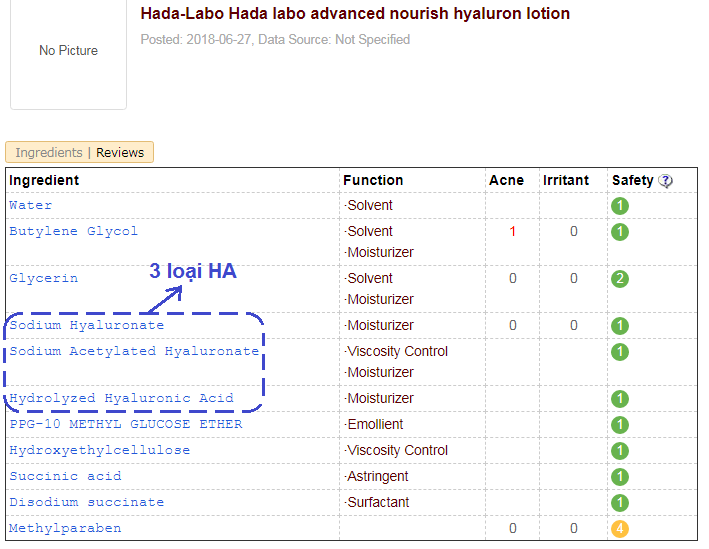The width and height of the screenshot is (709, 549).
Task: Open the Glycerin ingredient link
Action: point(43,278)
